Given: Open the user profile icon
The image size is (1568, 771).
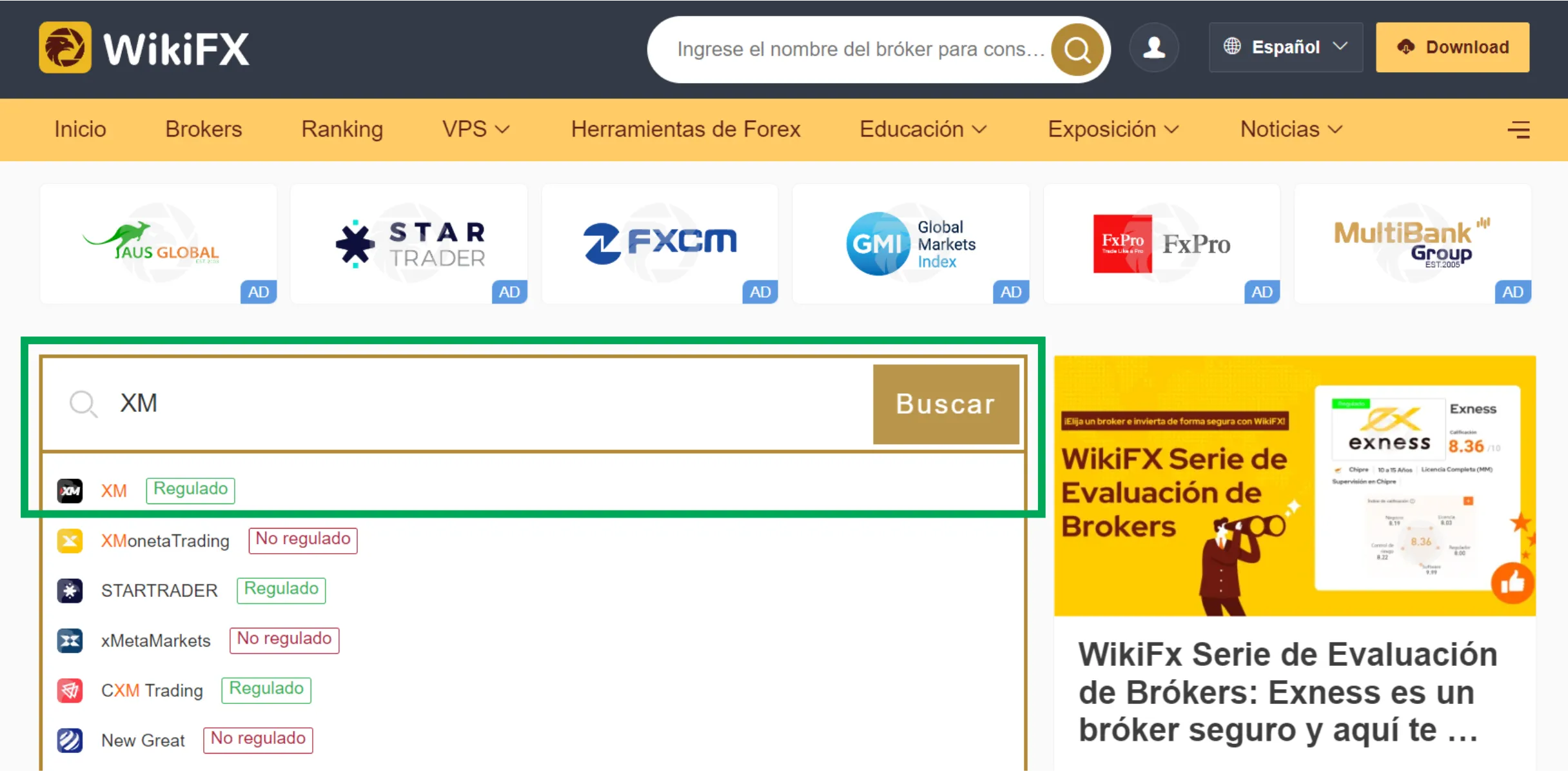Looking at the screenshot, I should coord(1154,48).
